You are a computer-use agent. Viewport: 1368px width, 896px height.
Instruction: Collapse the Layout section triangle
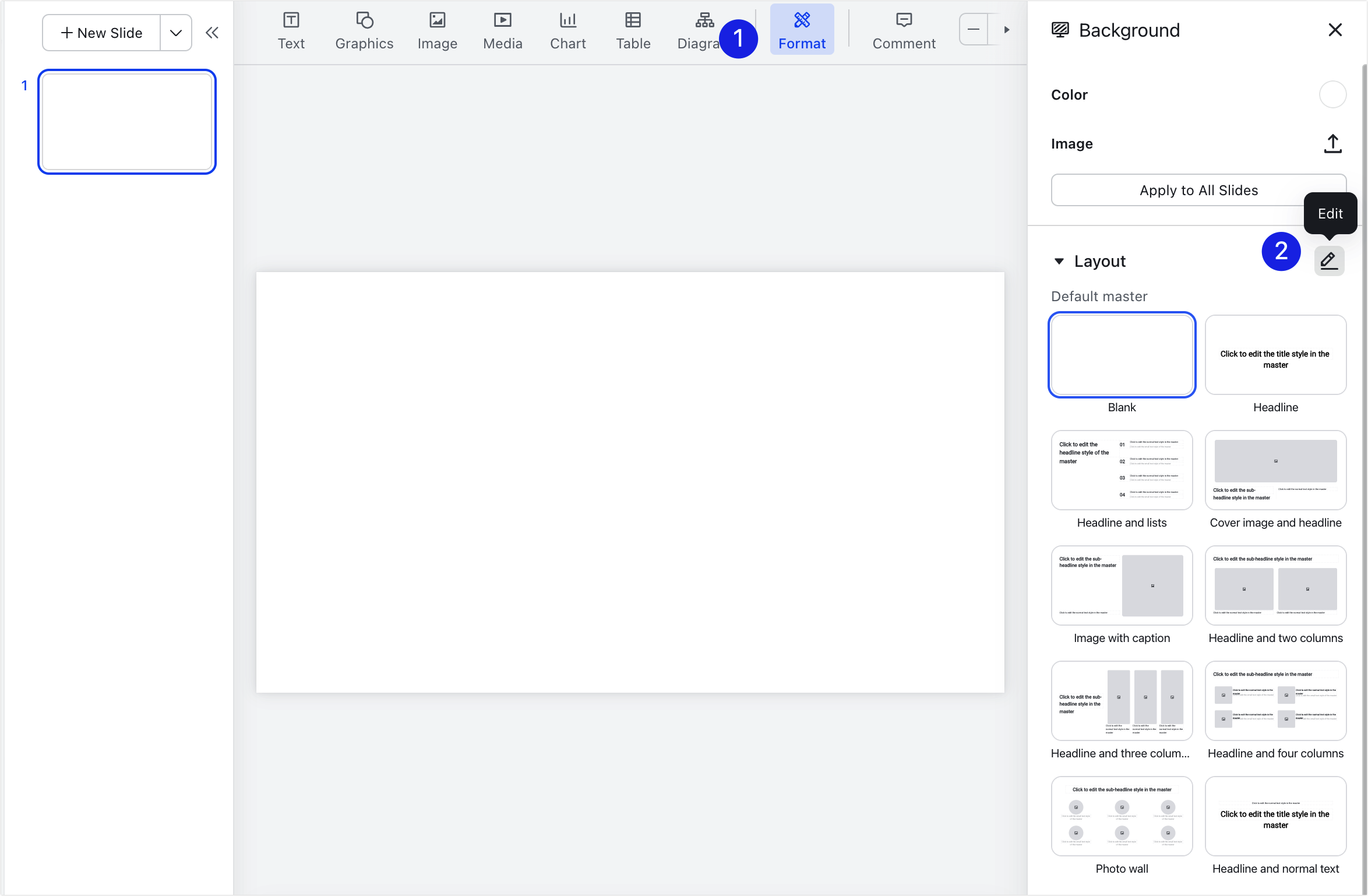[1059, 261]
